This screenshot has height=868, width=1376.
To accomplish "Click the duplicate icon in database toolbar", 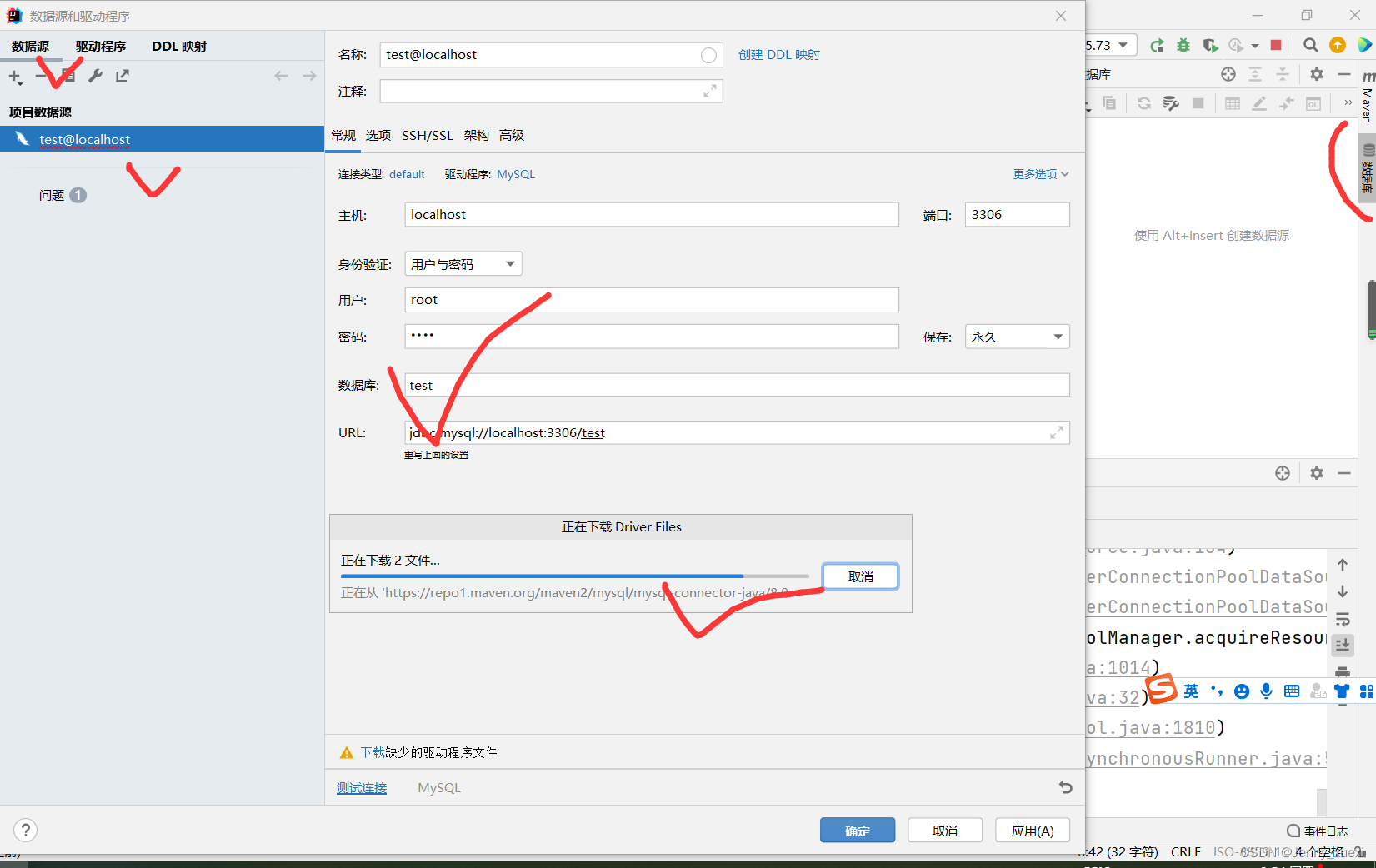I will (1109, 103).
